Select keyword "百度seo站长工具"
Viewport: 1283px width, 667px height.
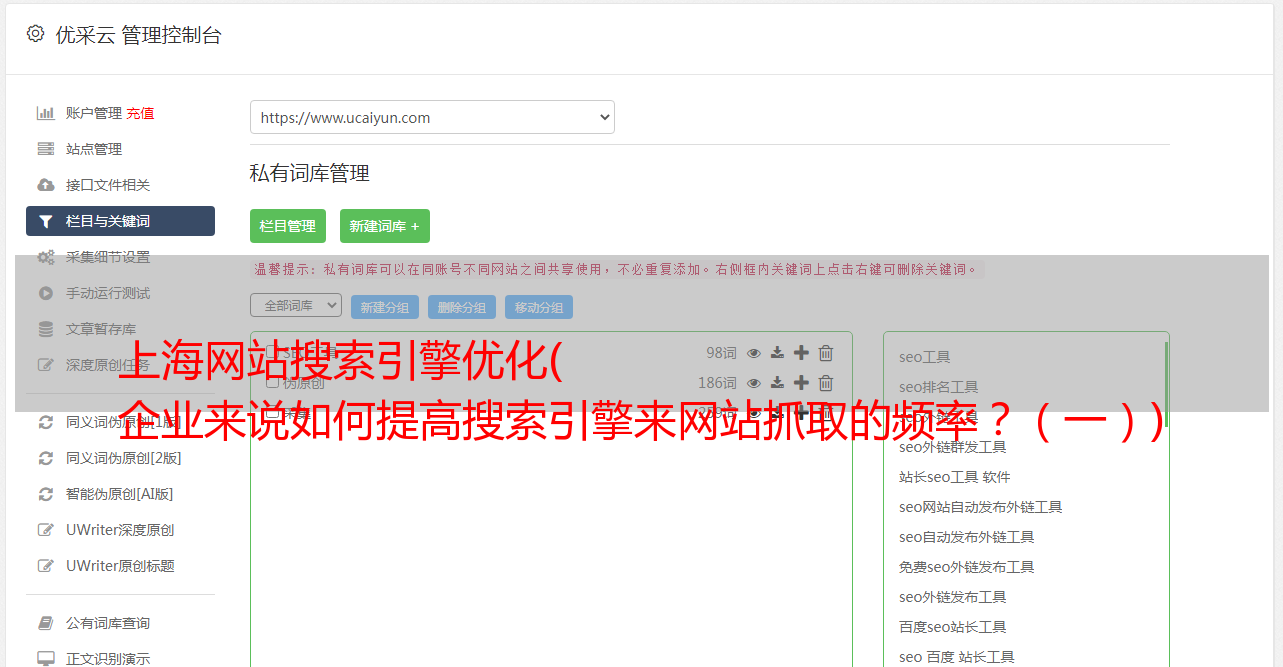click(x=953, y=627)
